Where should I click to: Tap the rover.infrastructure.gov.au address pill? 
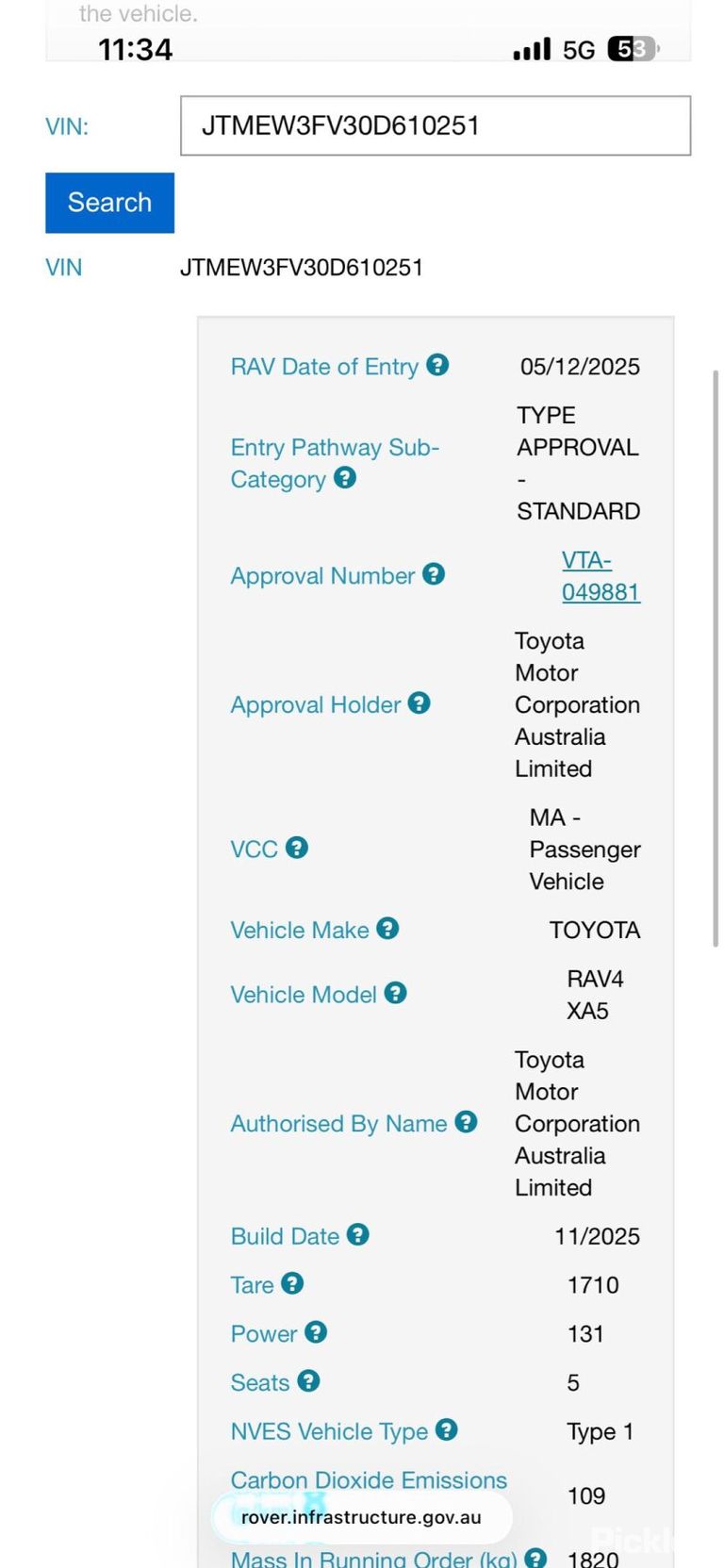tap(362, 1517)
